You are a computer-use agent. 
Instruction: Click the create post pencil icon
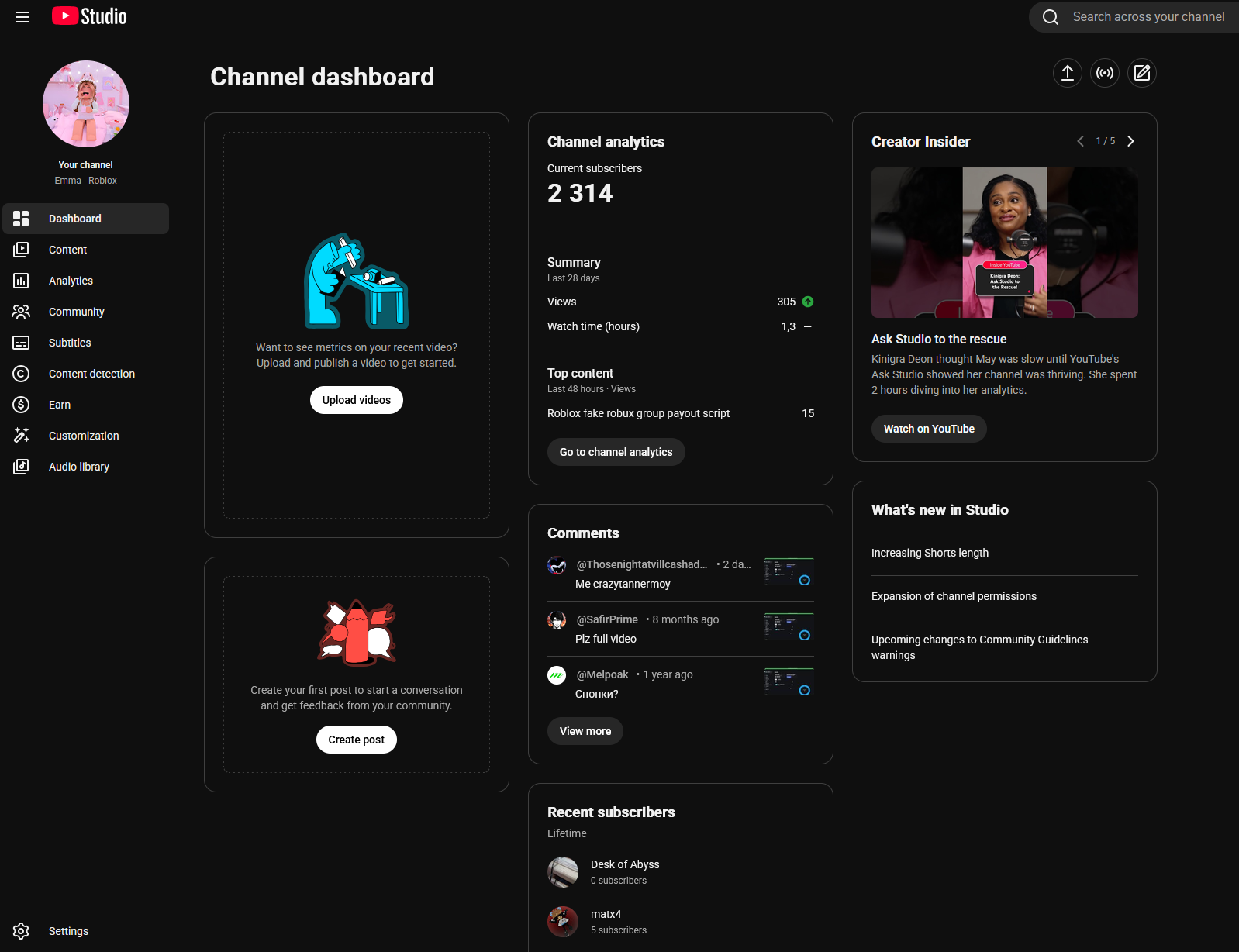[1142, 73]
